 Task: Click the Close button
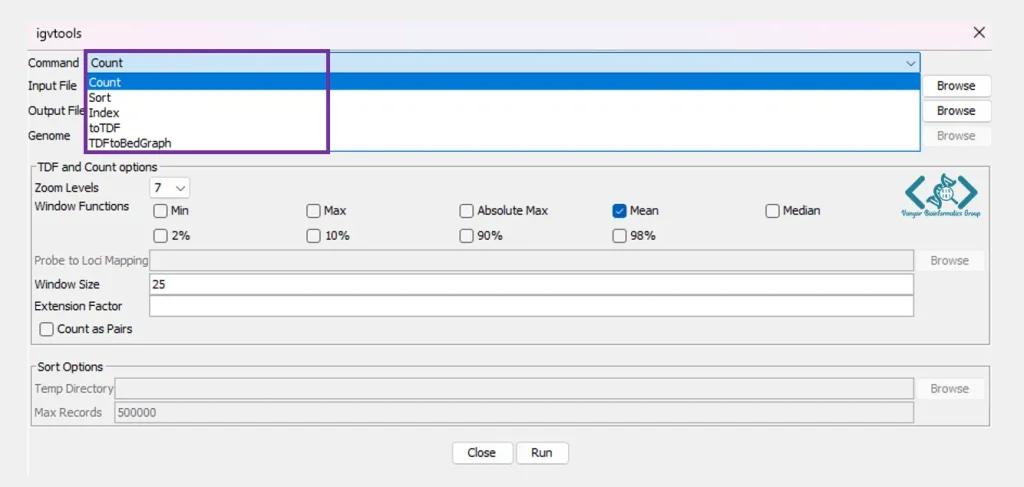482,453
